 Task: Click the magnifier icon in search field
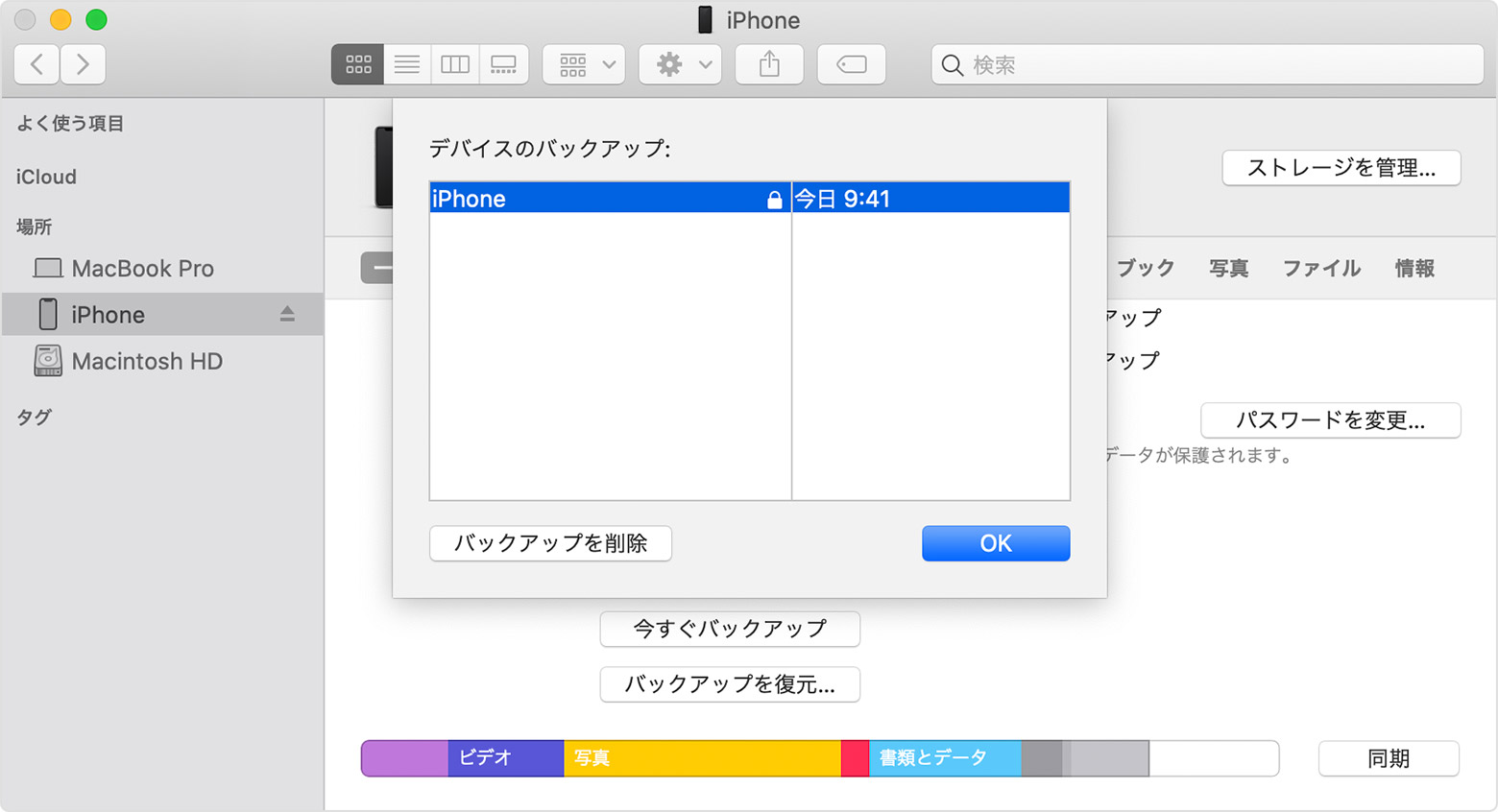(x=952, y=64)
